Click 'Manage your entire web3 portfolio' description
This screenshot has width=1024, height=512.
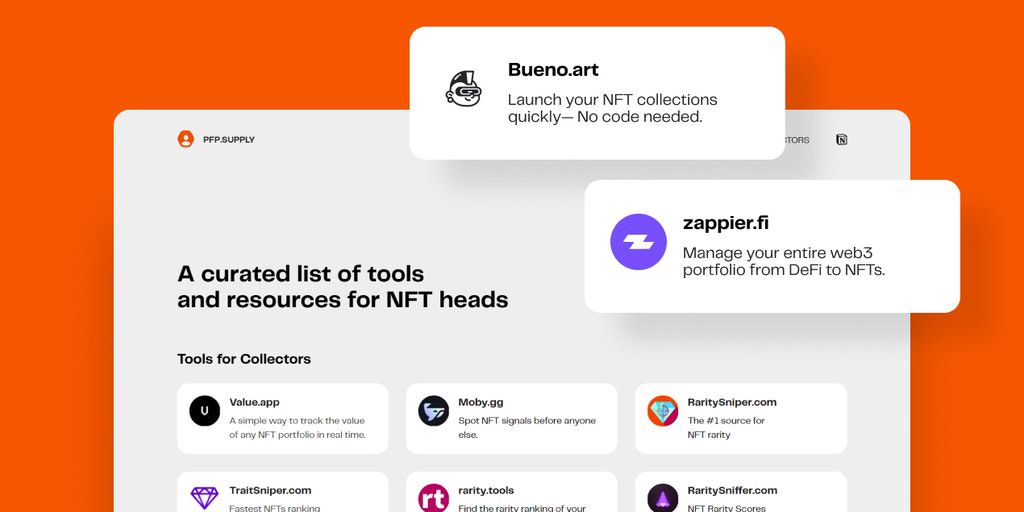(784, 261)
